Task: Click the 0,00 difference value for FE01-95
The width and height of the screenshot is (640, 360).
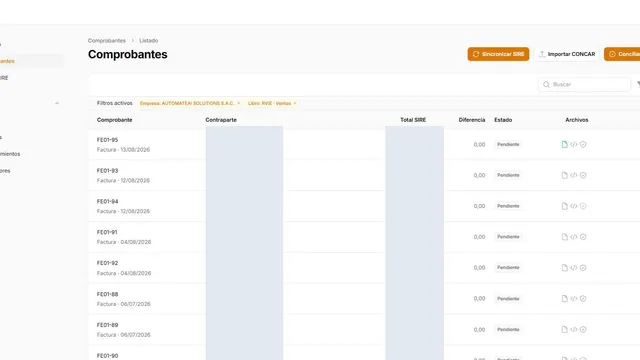Action: coord(479,144)
